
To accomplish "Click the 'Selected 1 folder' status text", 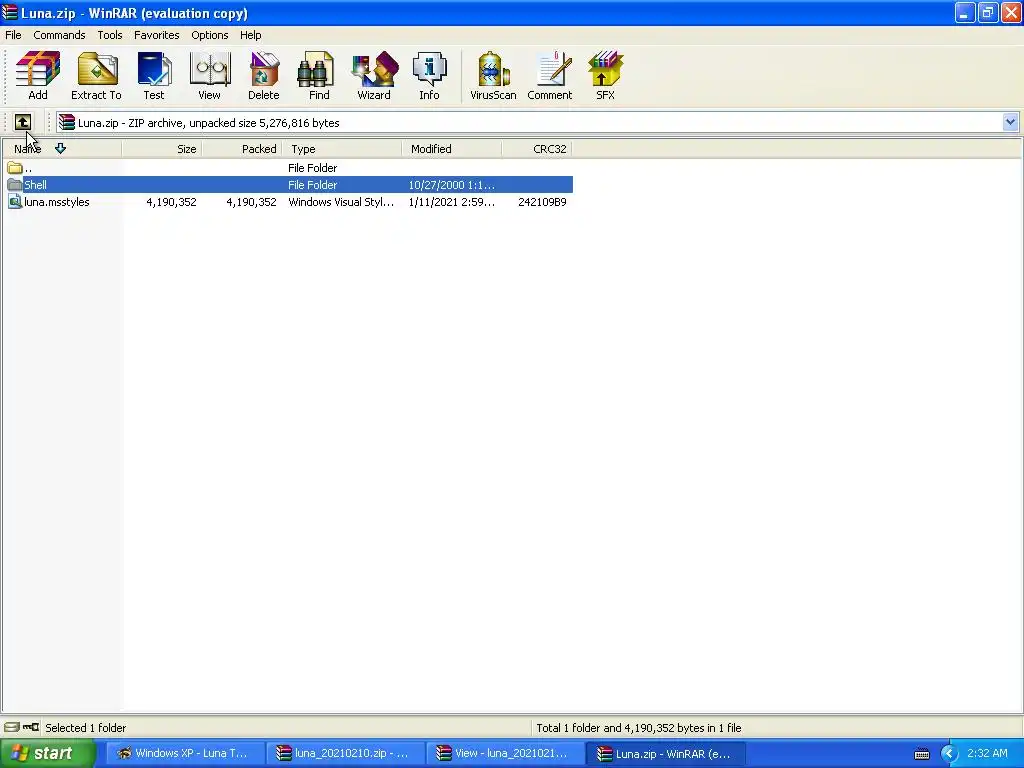I will (x=86, y=728).
